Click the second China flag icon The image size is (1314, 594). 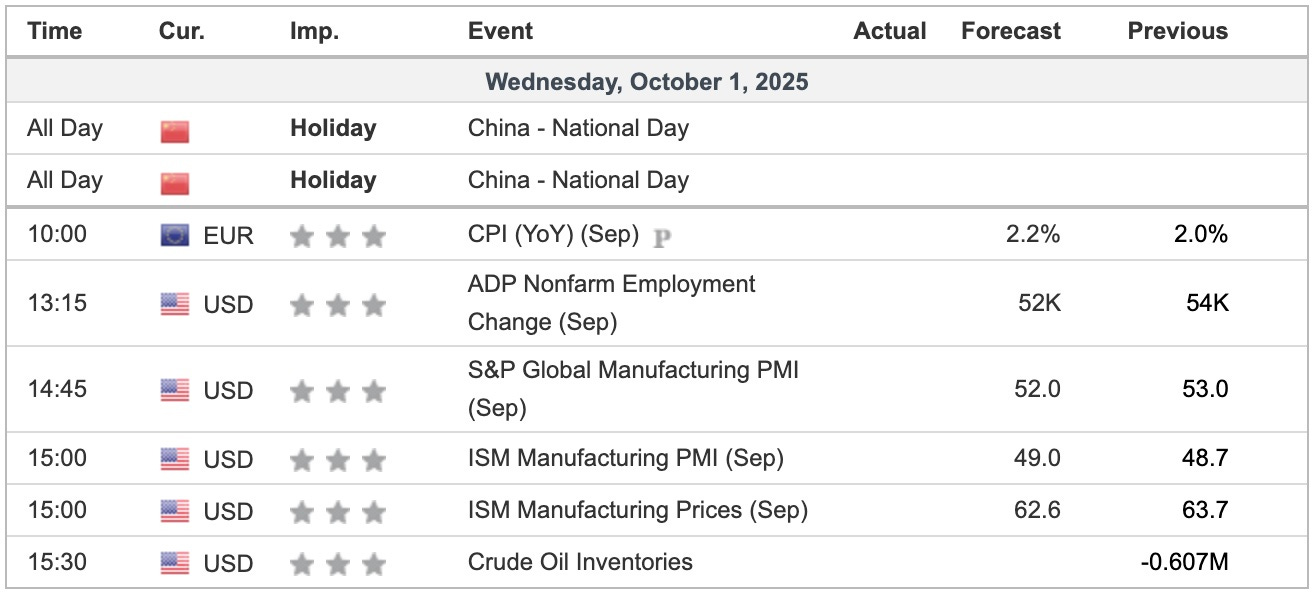[x=174, y=183]
